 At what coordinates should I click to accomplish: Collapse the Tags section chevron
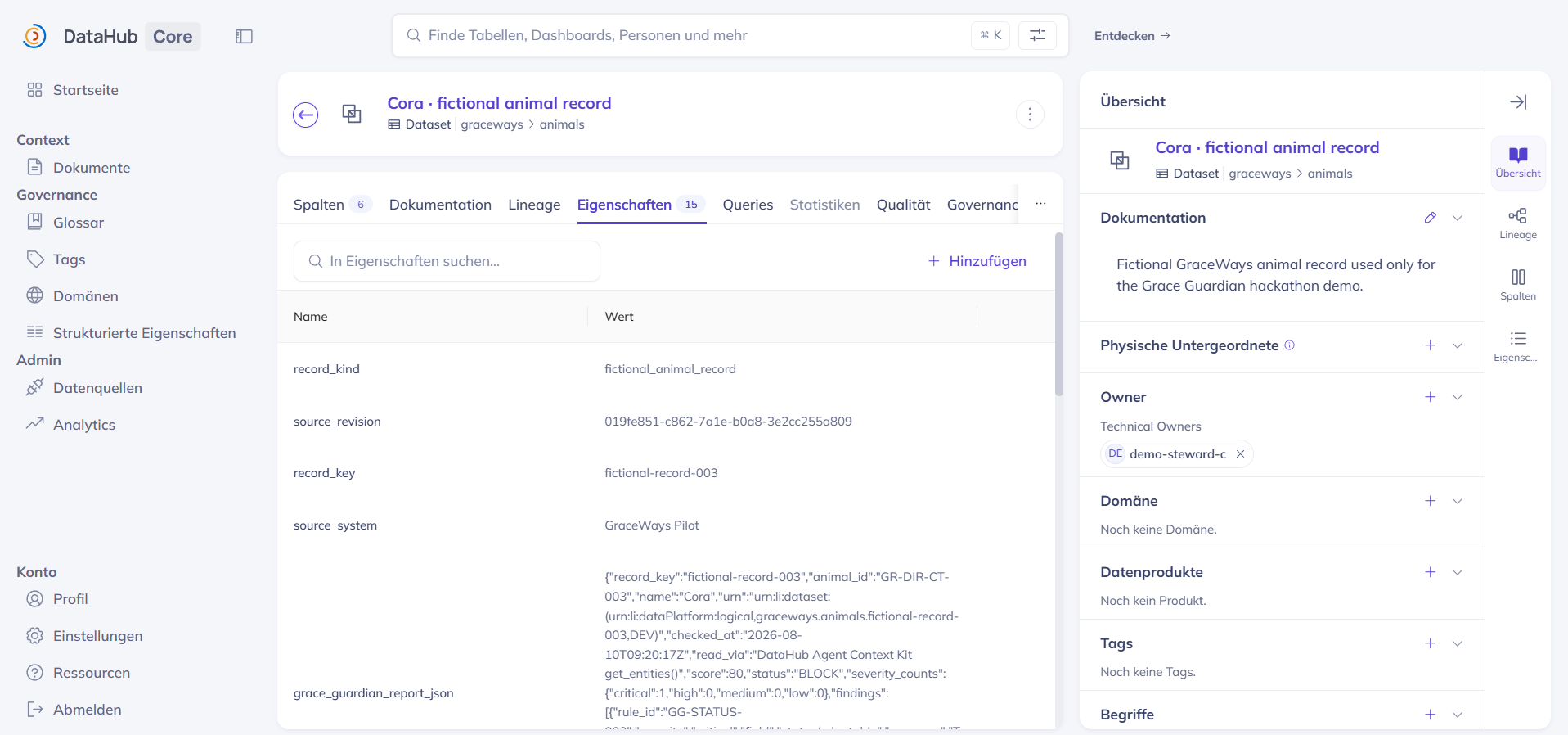click(1457, 643)
